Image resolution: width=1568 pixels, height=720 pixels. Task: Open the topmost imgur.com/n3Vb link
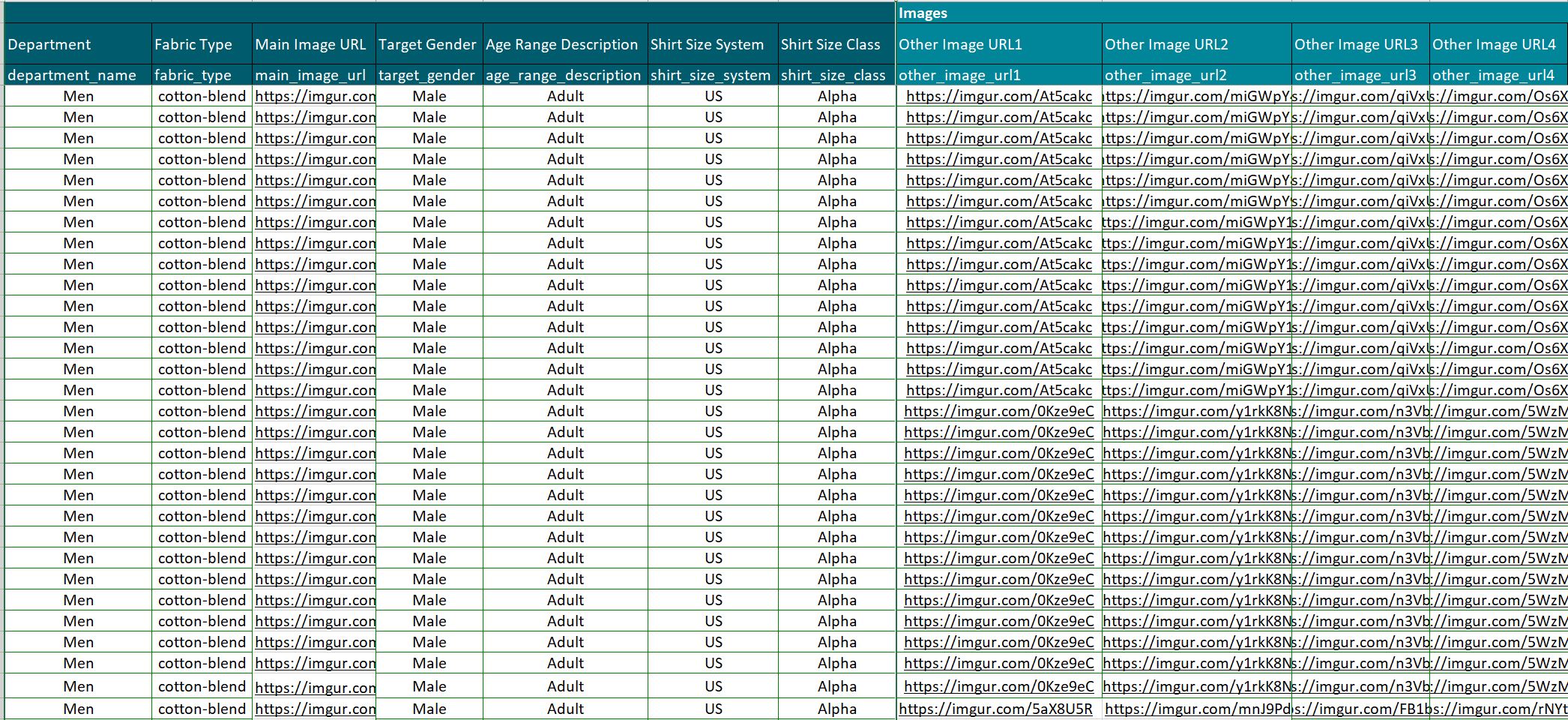coord(1360,411)
